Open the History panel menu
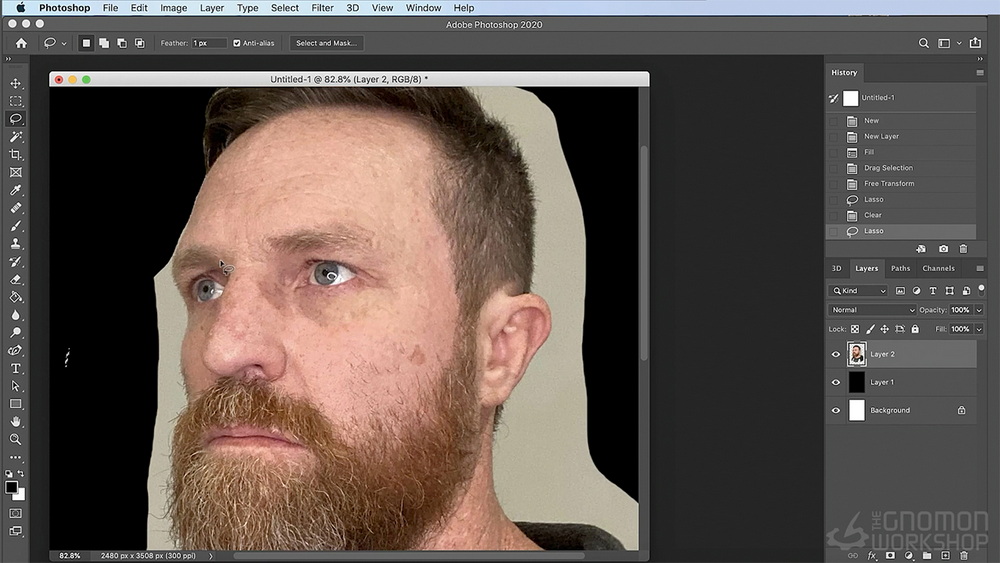Viewport: 1000px width, 563px height. [x=980, y=73]
